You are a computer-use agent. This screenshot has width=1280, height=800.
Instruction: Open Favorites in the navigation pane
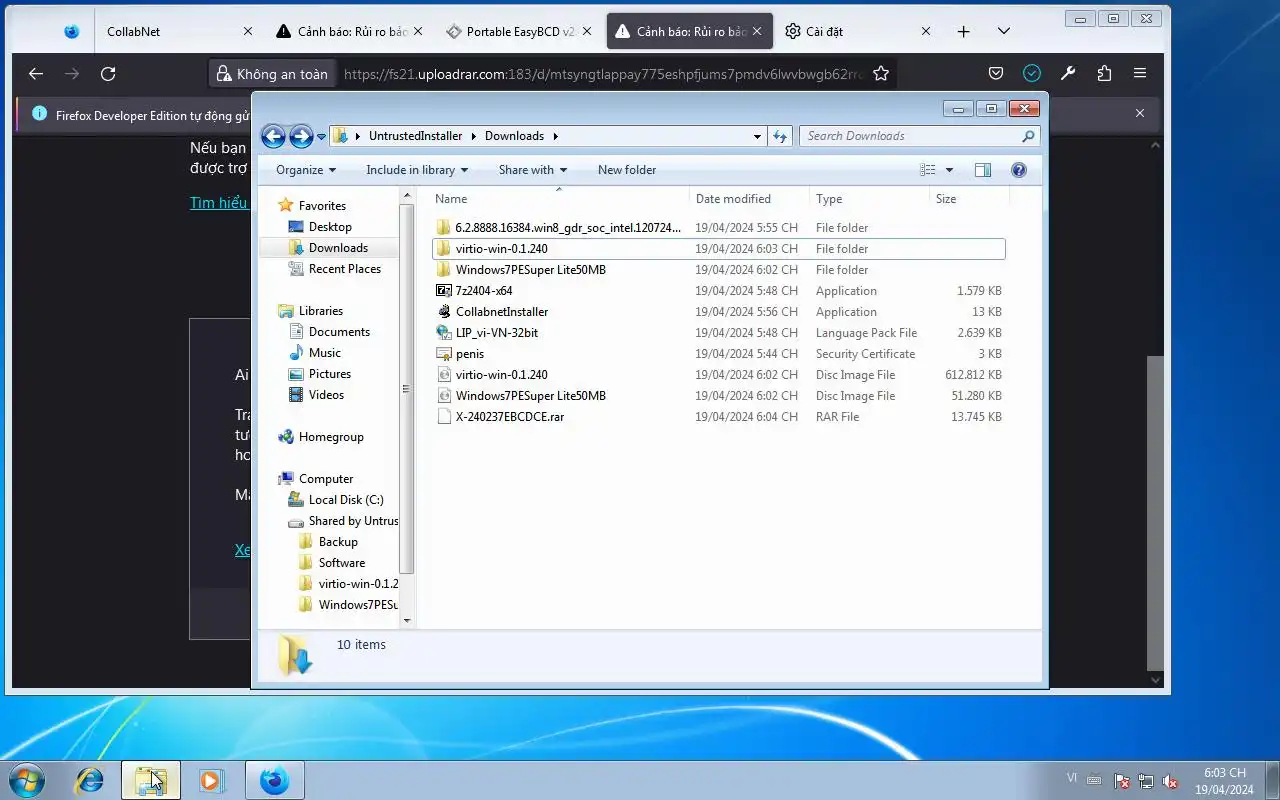322,206
